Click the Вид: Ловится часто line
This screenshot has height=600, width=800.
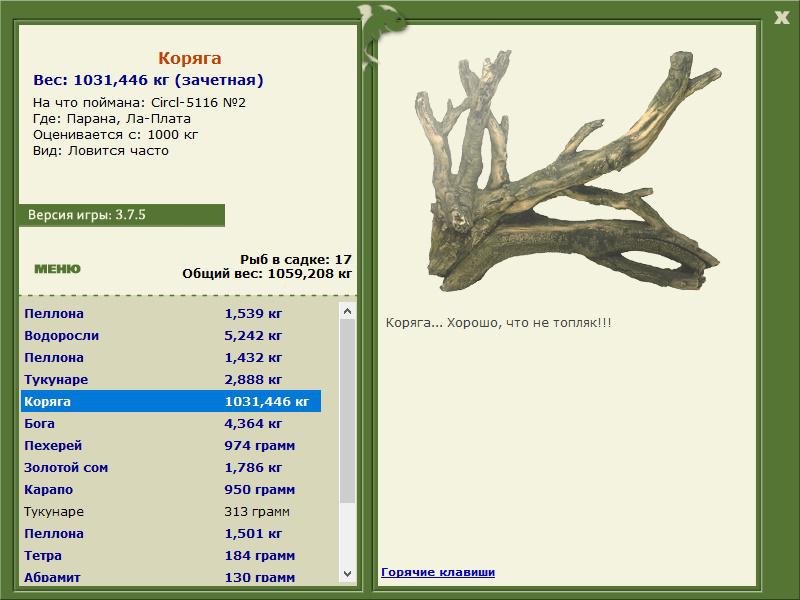coord(101,151)
